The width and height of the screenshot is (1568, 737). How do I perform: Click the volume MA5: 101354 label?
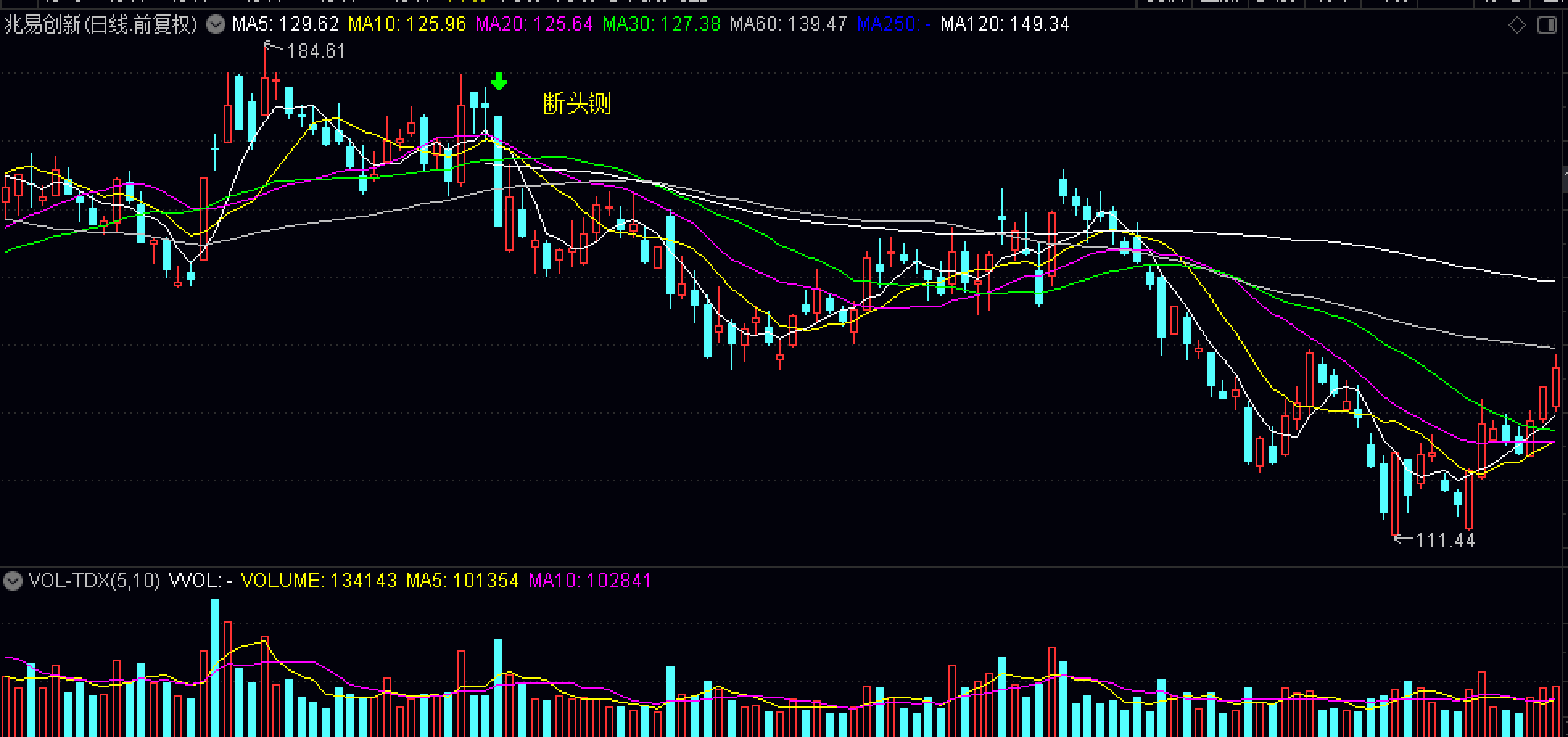point(463,580)
